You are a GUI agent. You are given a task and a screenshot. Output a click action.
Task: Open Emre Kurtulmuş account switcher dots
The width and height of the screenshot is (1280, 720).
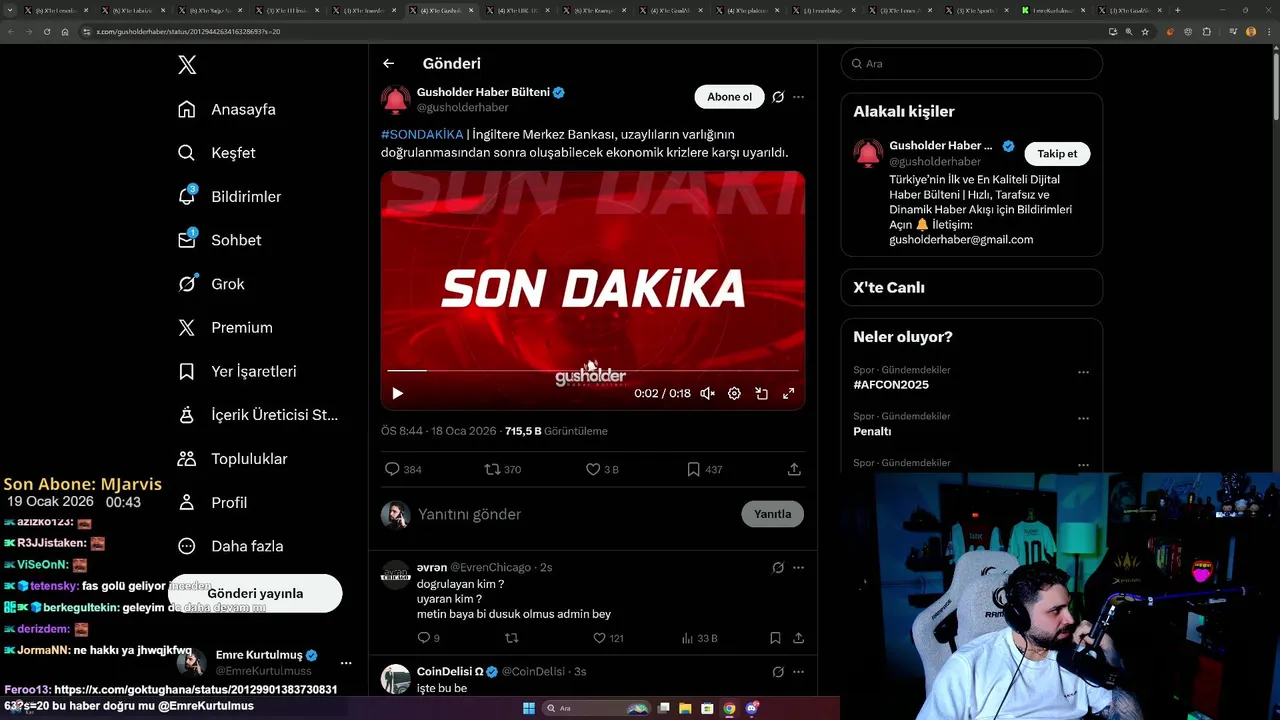346,663
